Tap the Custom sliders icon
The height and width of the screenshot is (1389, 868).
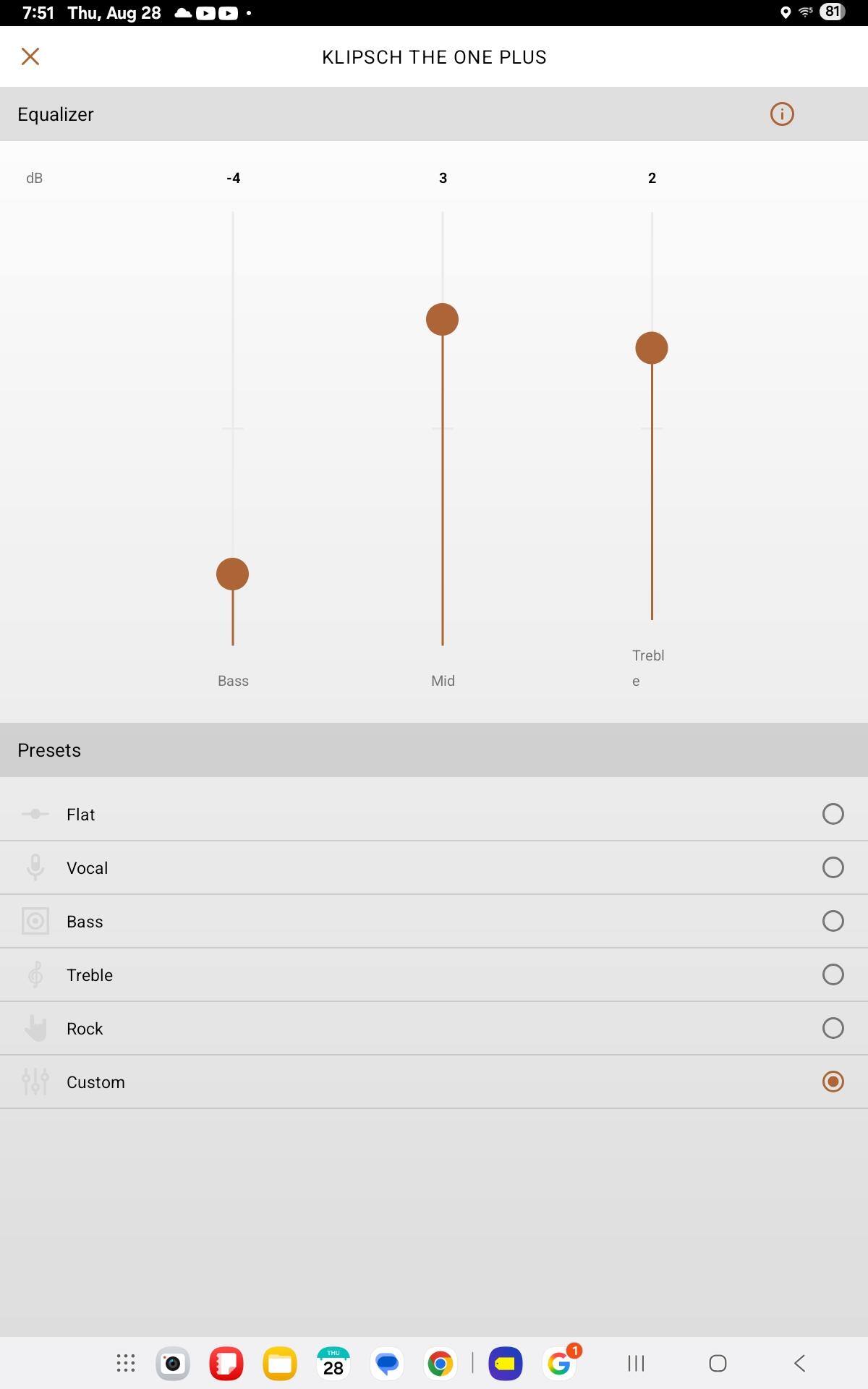[35, 1082]
